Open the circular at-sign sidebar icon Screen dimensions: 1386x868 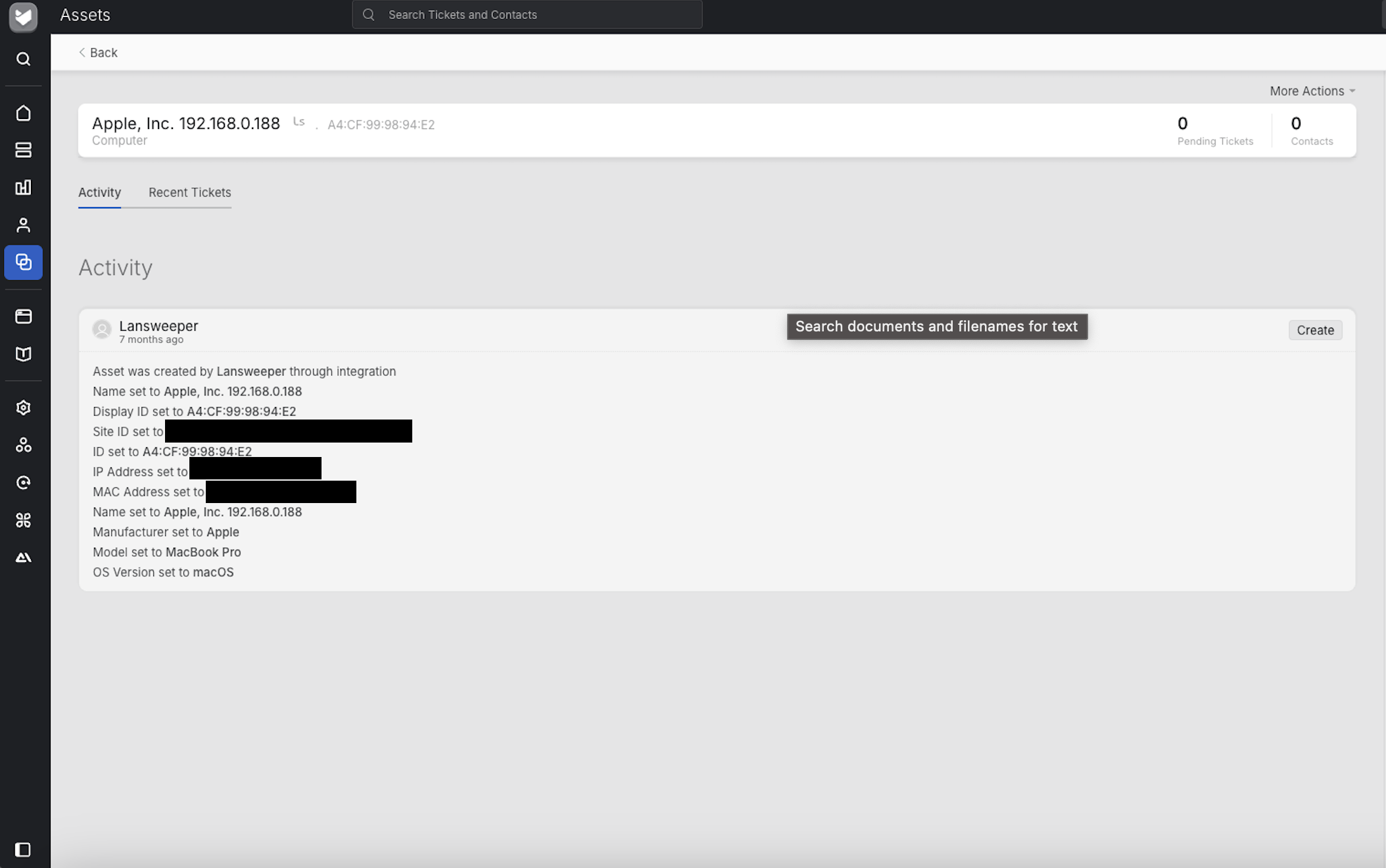[23, 483]
